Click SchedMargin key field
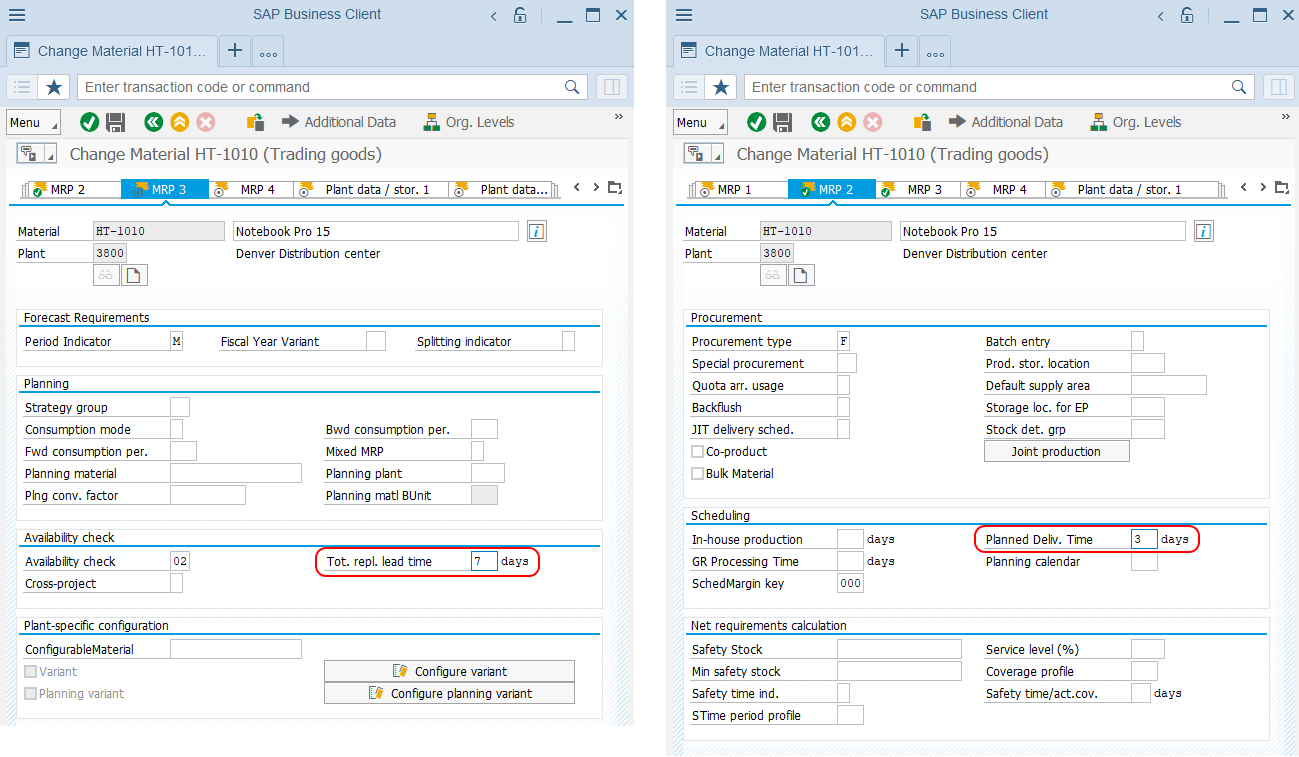This screenshot has height=757, width=1299. (x=850, y=583)
